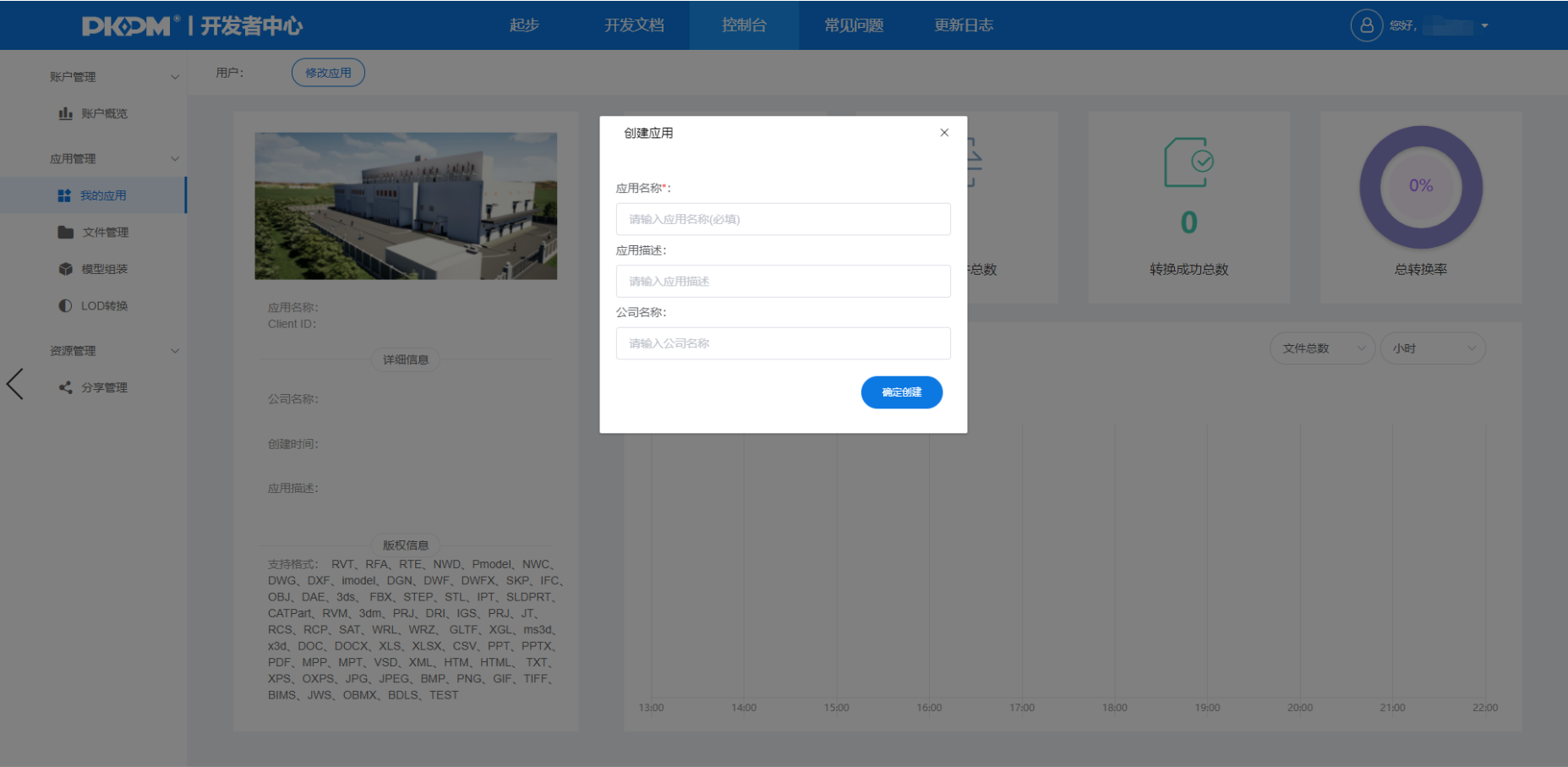The width and height of the screenshot is (1568, 767).
Task: Click the 修改应用 button
Action: [x=328, y=73]
